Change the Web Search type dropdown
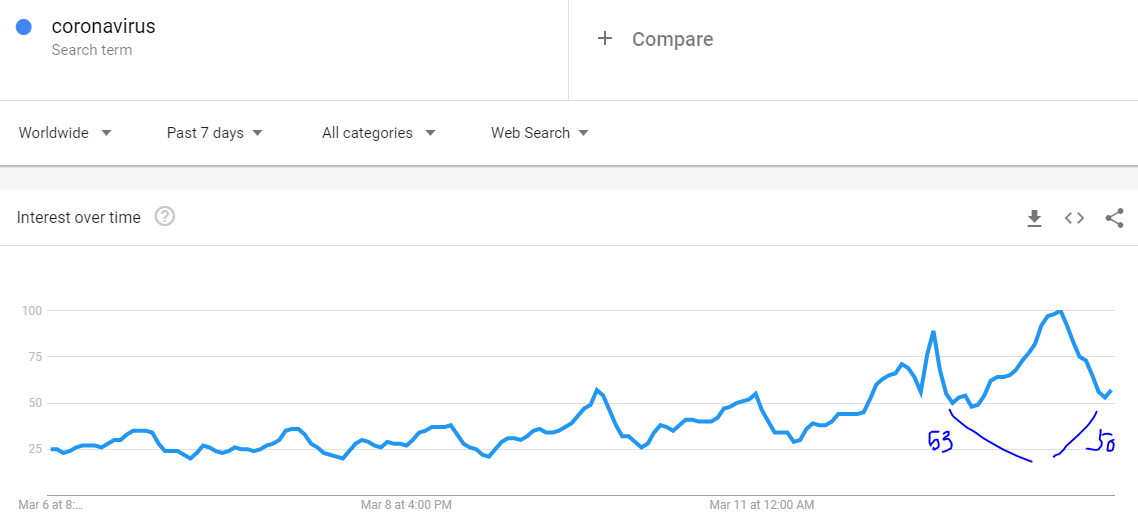 [539, 133]
